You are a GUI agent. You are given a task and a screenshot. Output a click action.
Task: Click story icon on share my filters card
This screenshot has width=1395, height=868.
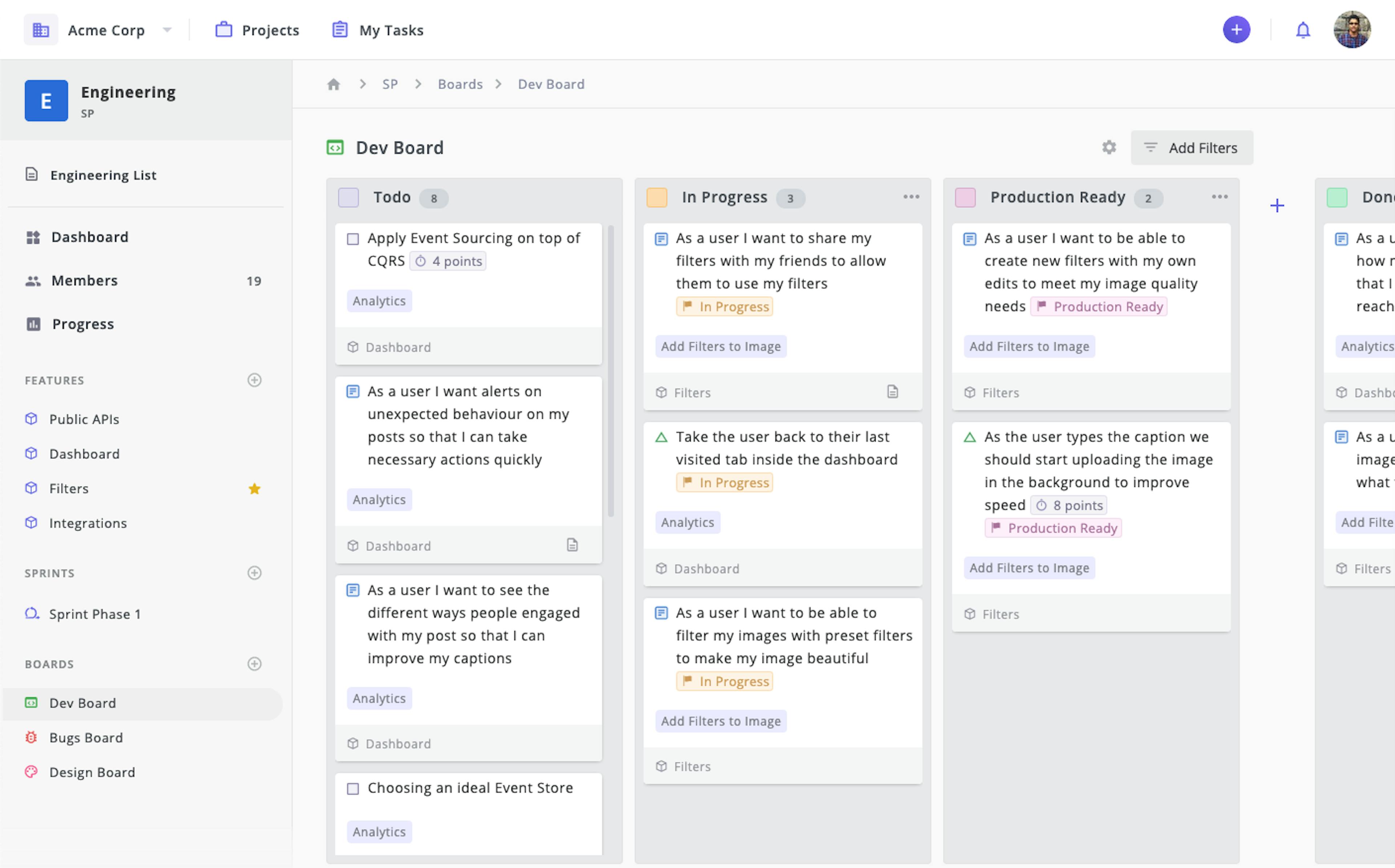661,239
